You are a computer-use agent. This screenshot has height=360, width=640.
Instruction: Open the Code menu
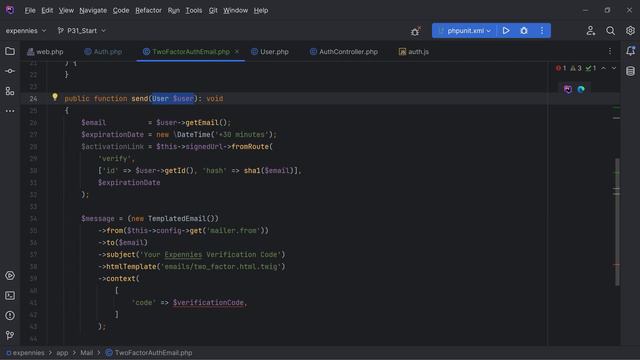pos(121,11)
